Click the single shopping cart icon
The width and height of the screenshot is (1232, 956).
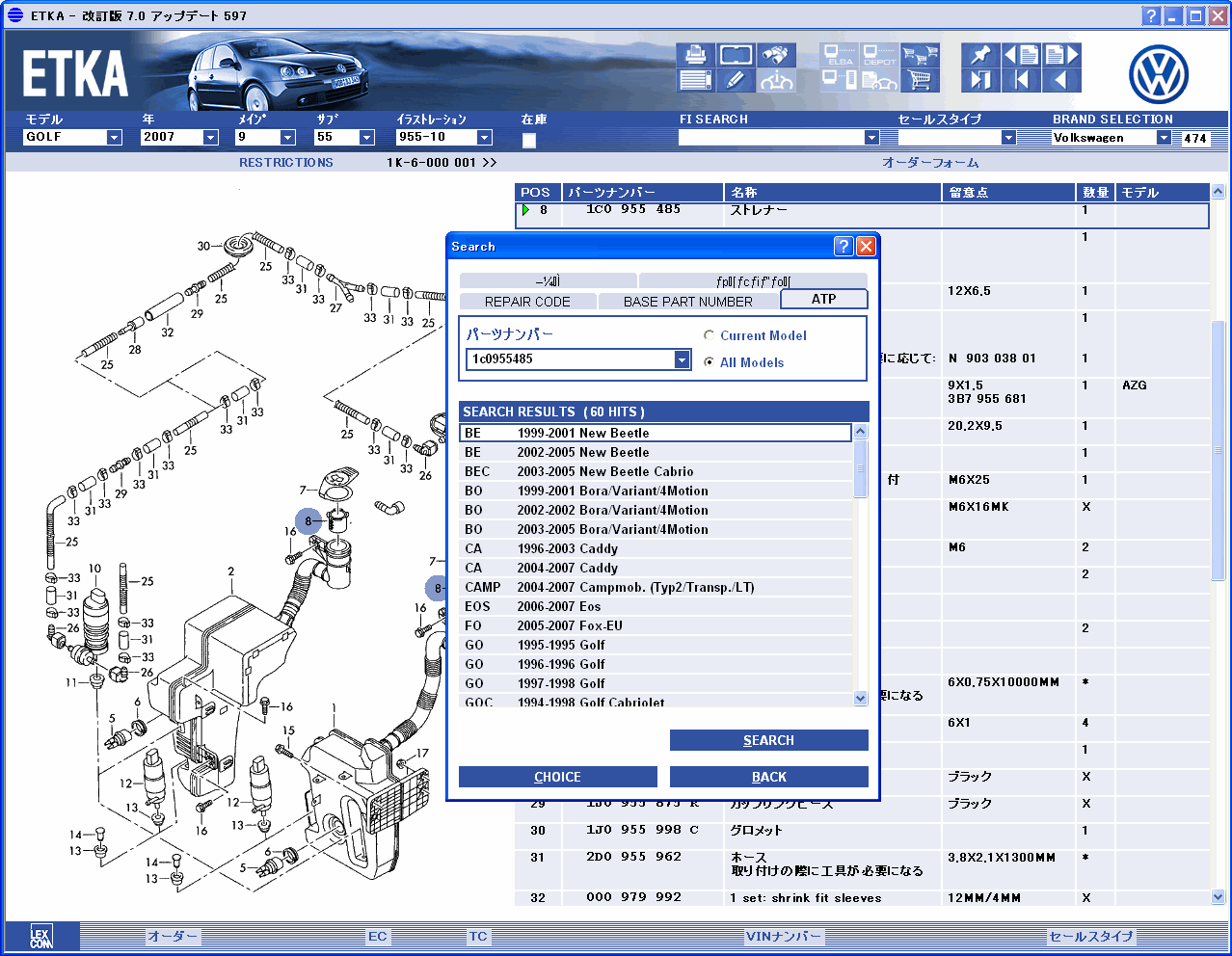click(921, 80)
